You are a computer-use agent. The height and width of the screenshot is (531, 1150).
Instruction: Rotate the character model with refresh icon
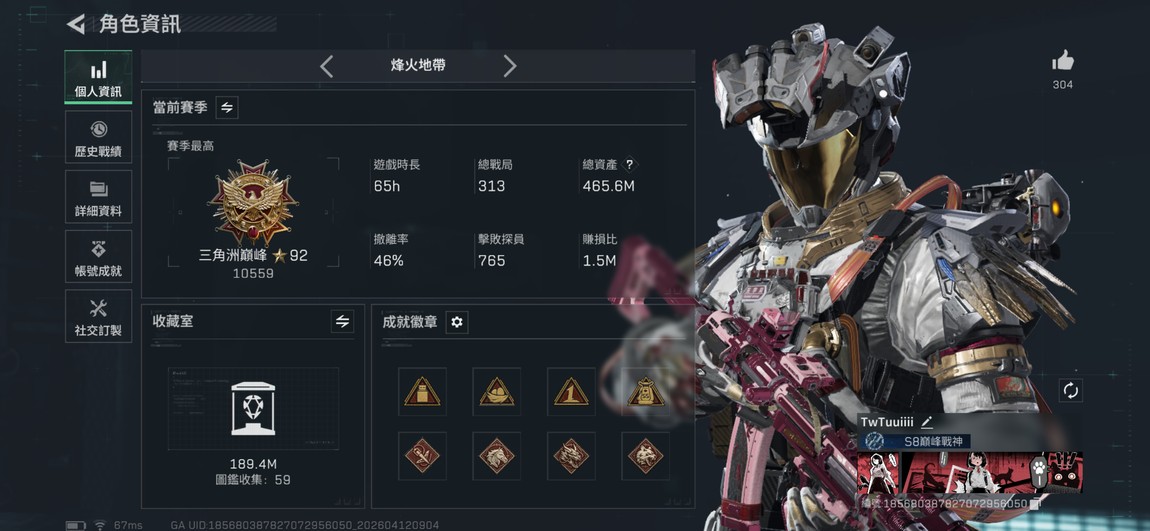pos(1071,390)
